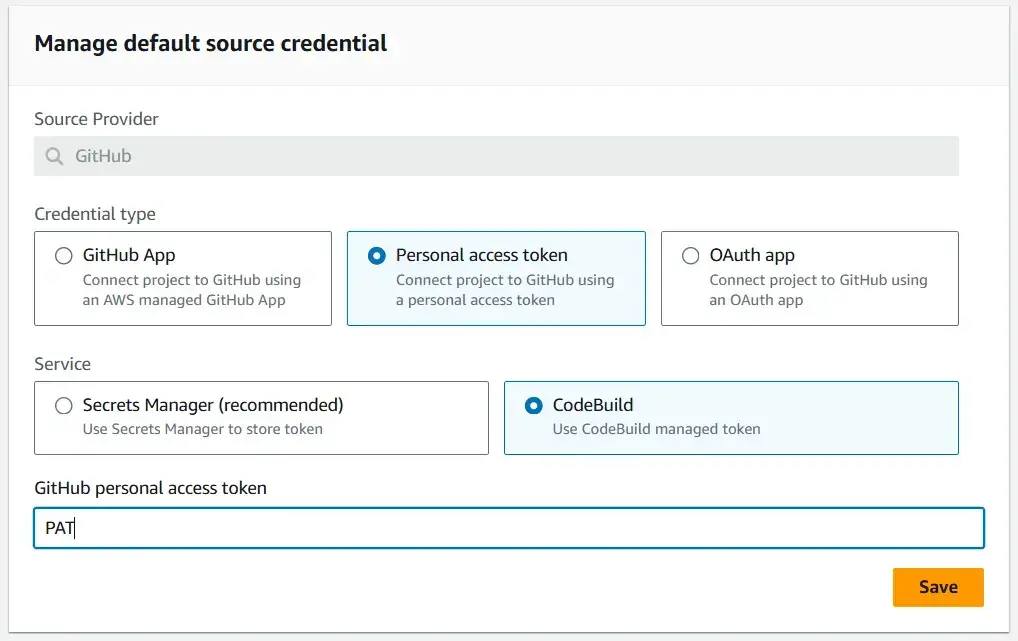Click the 'GitHub personal access token' label

(151, 488)
